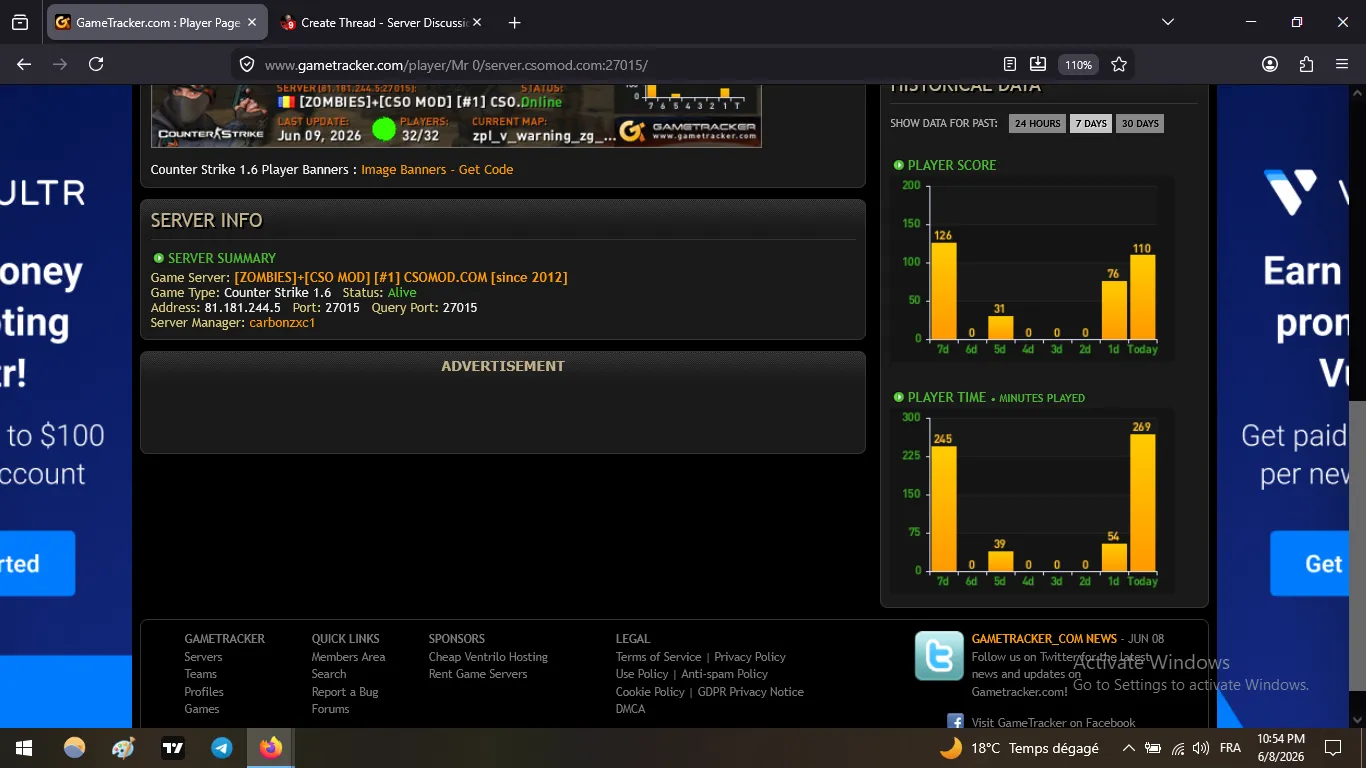1366x768 pixels.
Task: Open the Report a Bug link
Action: (345, 692)
